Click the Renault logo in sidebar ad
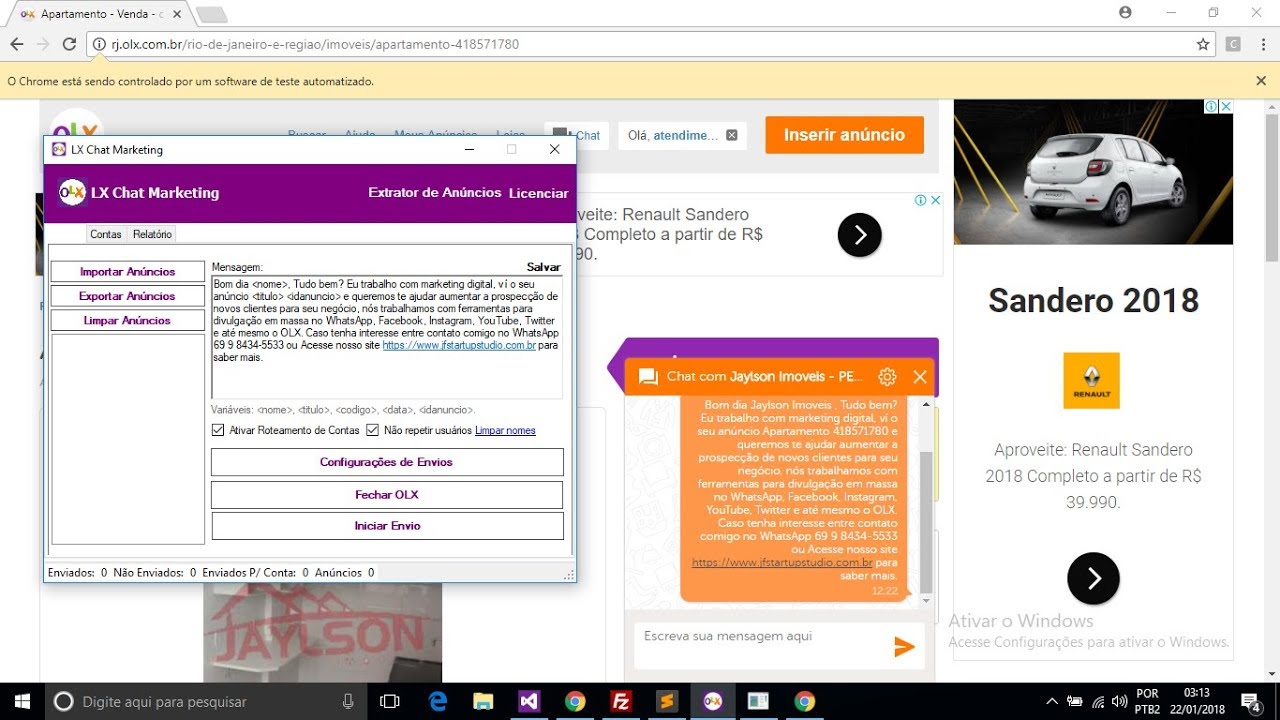1280x720 pixels. click(x=1092, y=380)
